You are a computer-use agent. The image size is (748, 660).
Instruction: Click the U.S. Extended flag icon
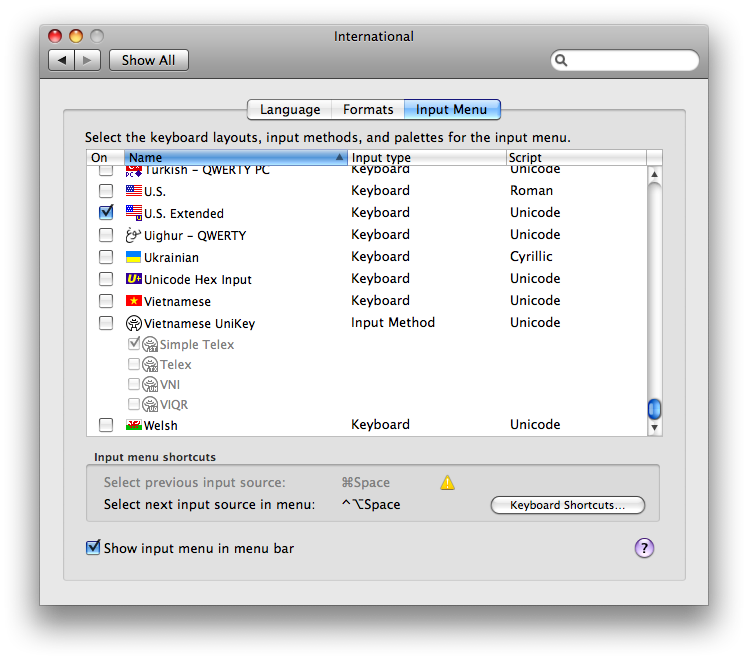coord(133,213)
